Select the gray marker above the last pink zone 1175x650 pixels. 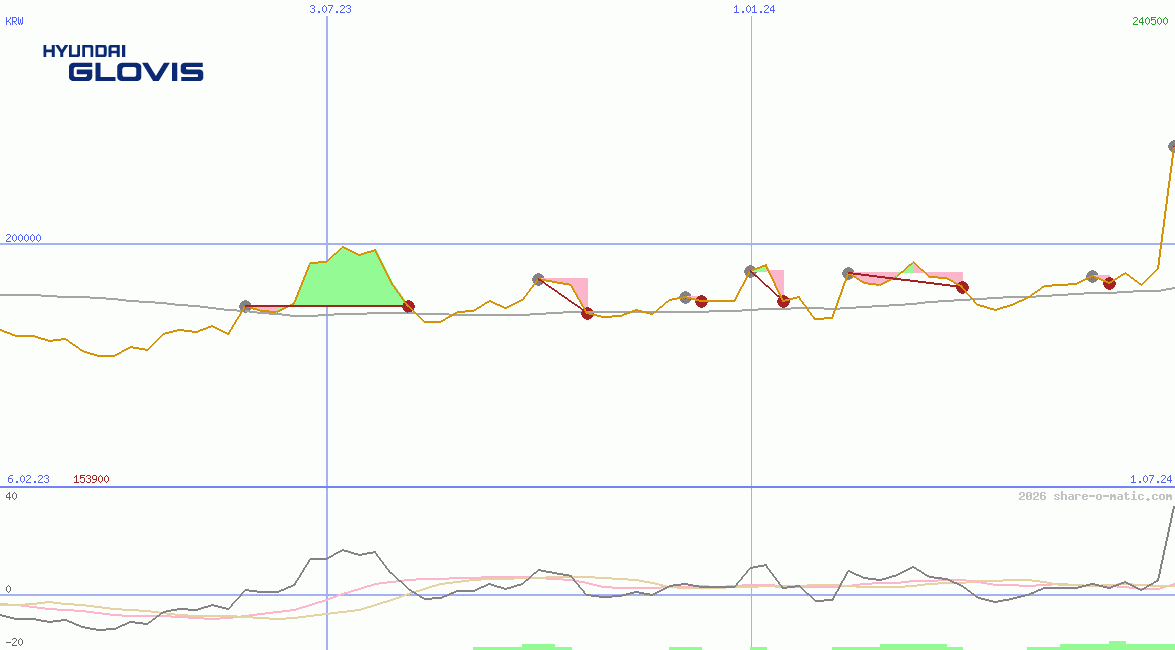coord(1091,276)
